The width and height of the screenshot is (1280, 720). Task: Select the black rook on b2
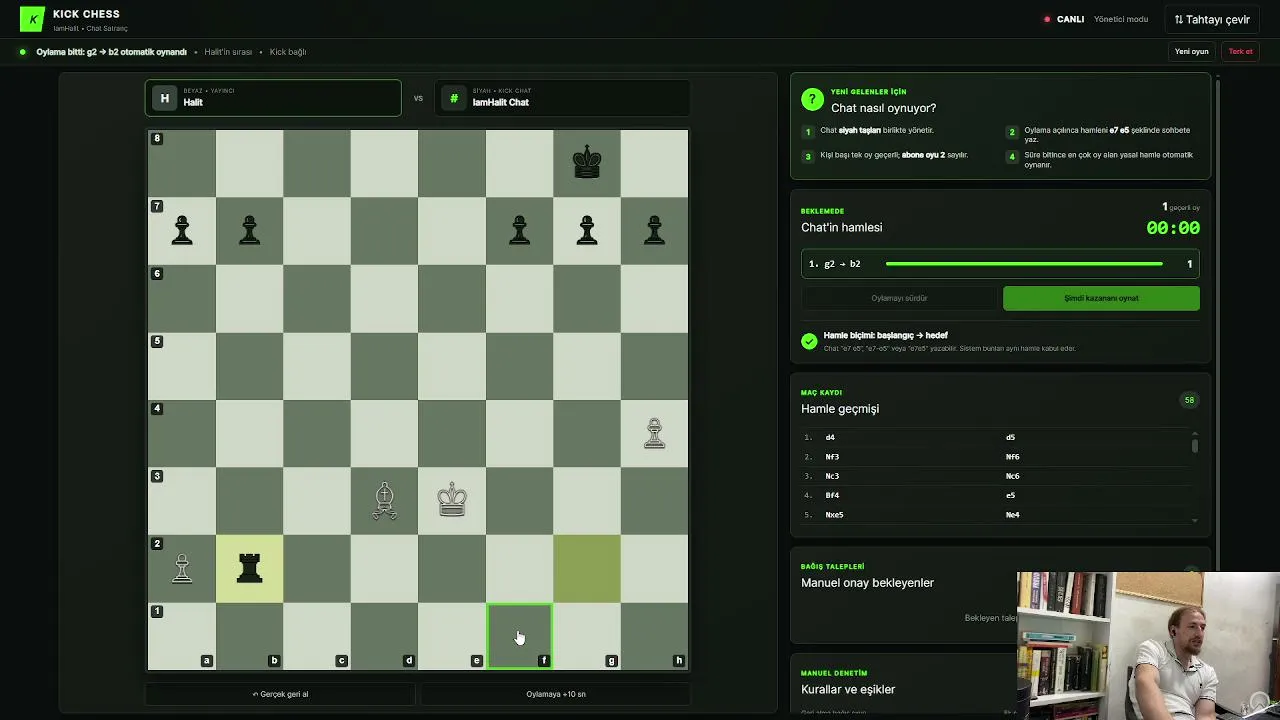pyautogui.click(x=249, y=568)
